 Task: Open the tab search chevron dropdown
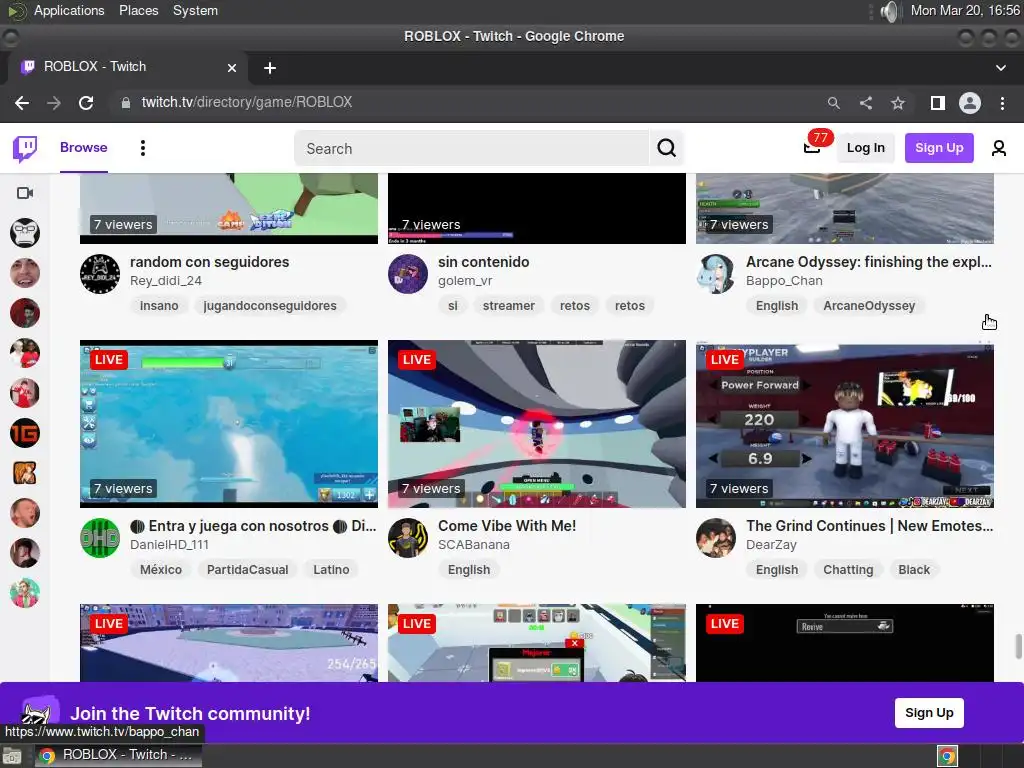(1000, 68)
